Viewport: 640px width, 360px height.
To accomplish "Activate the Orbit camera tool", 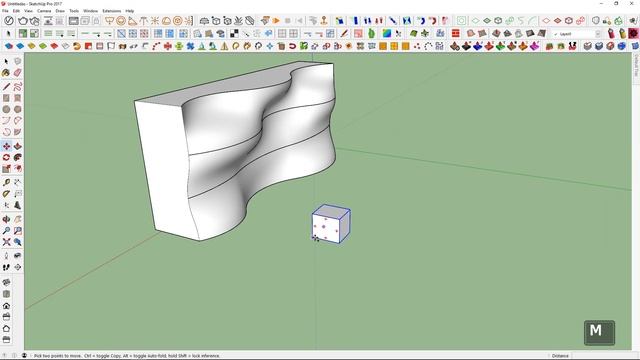I will point(6,220).
